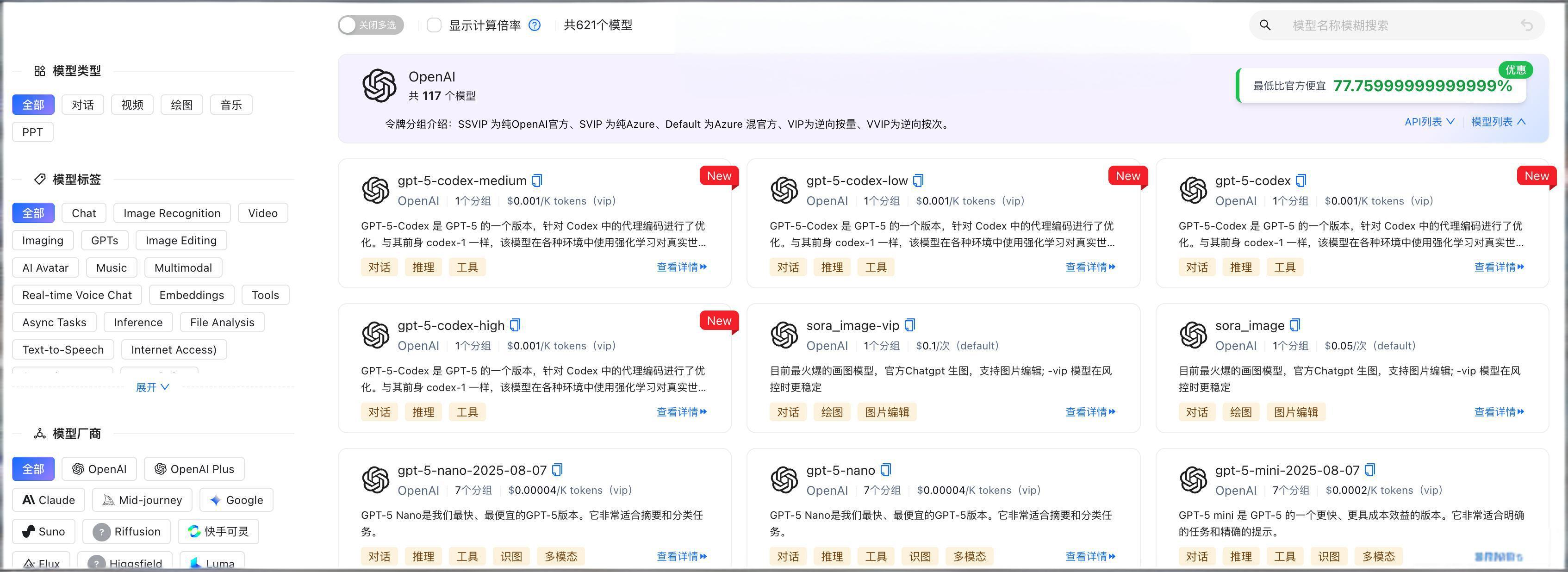Viewport: 1568px width, 572px height.
Task: Open 查看详情 for gpt-5-codex-high
Action: click(682, 412)
